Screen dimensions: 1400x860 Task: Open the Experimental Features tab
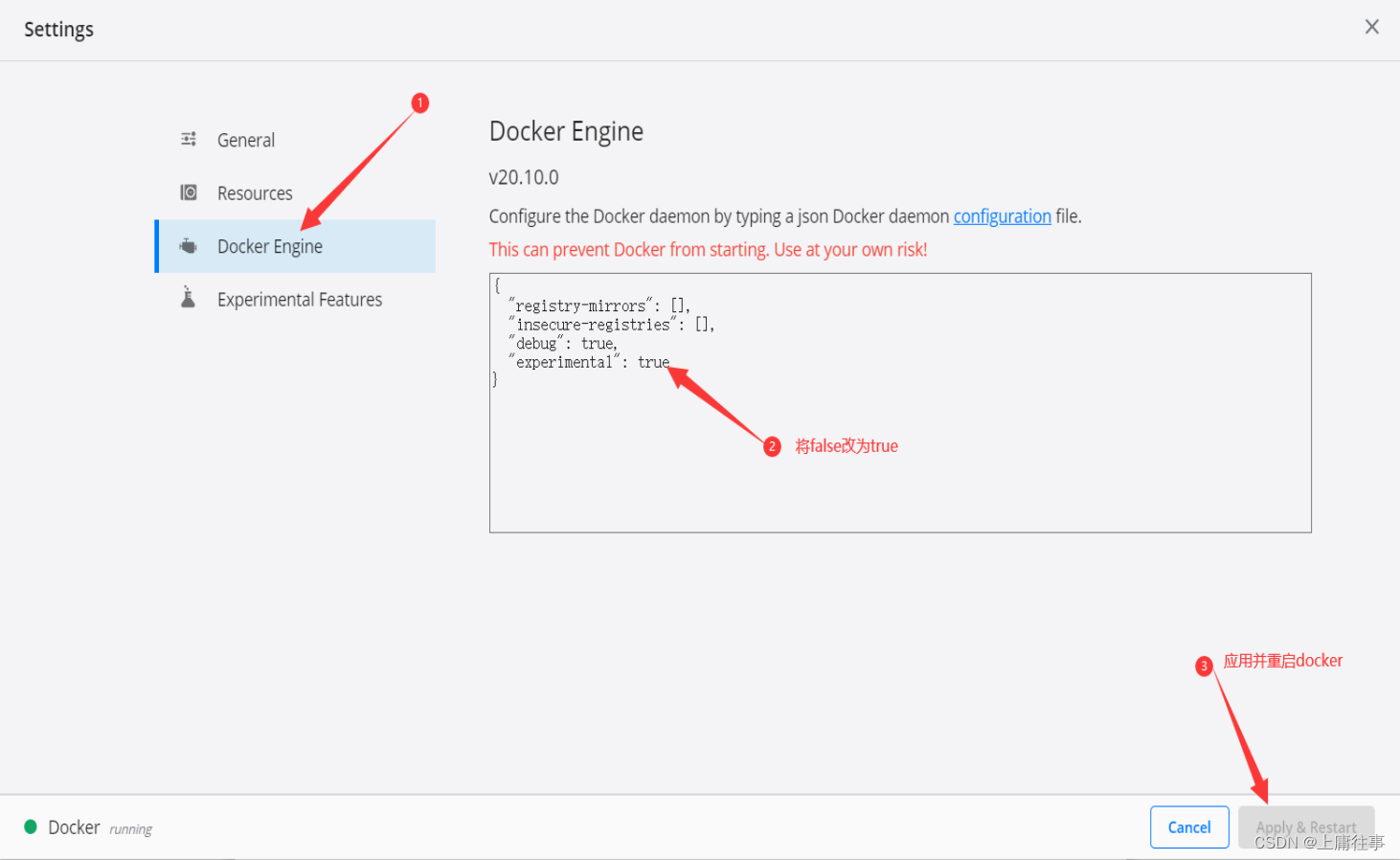pos(295,300)
